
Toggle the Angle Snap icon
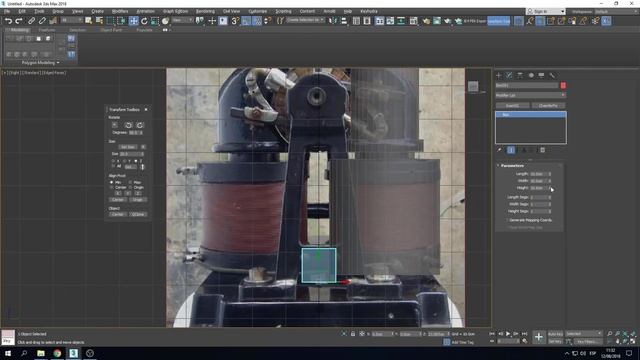(x=246, y=20)
